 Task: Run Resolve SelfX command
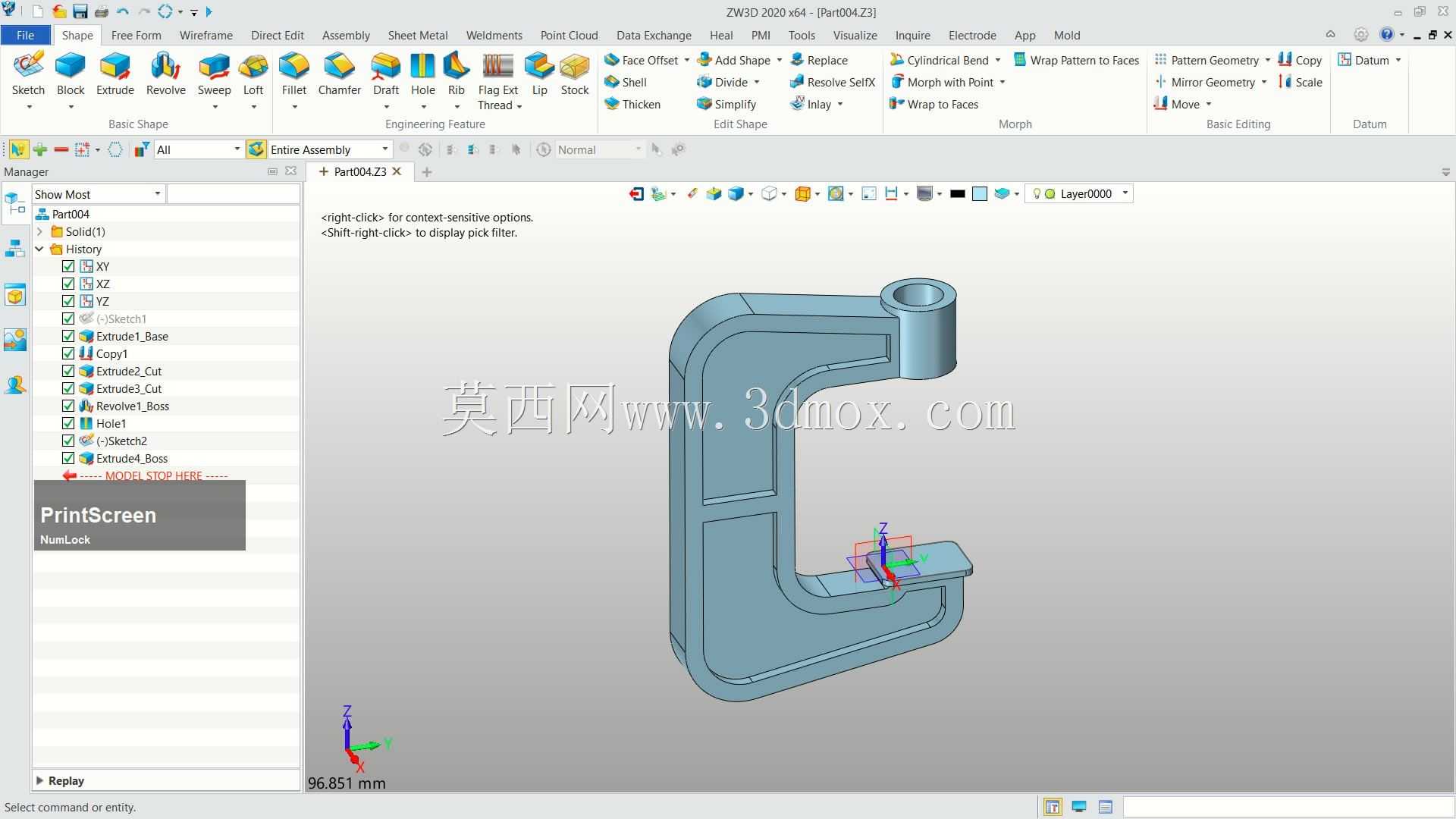833,82
